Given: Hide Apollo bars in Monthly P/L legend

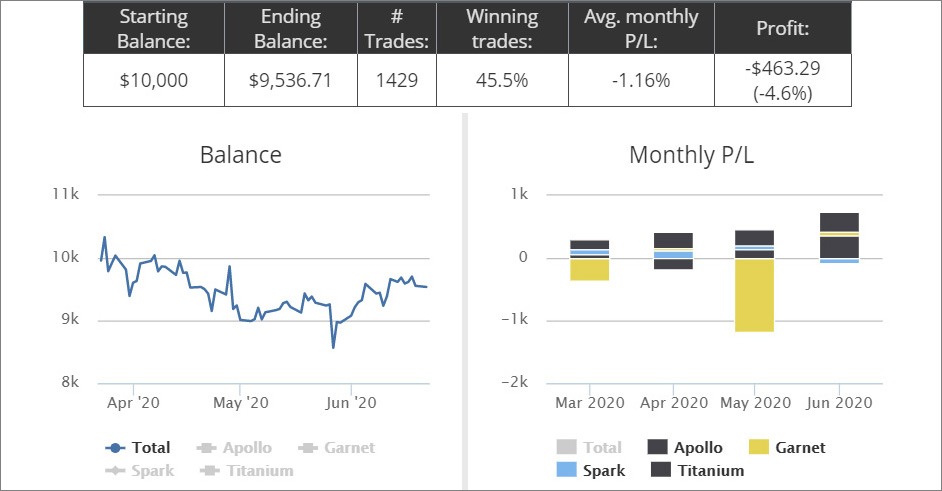Looking at the screenshot, I should [x=685, y=447].
